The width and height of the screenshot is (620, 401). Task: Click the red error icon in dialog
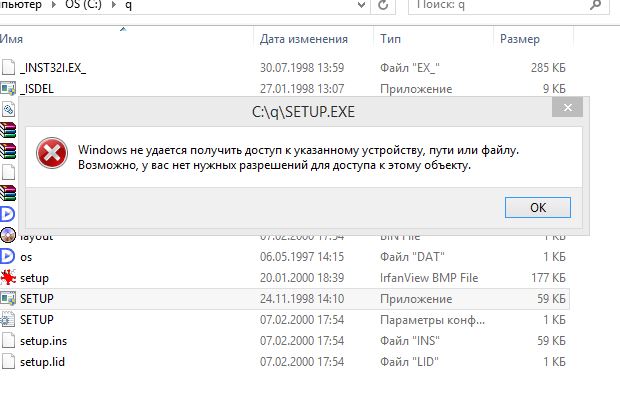(52, 153)
